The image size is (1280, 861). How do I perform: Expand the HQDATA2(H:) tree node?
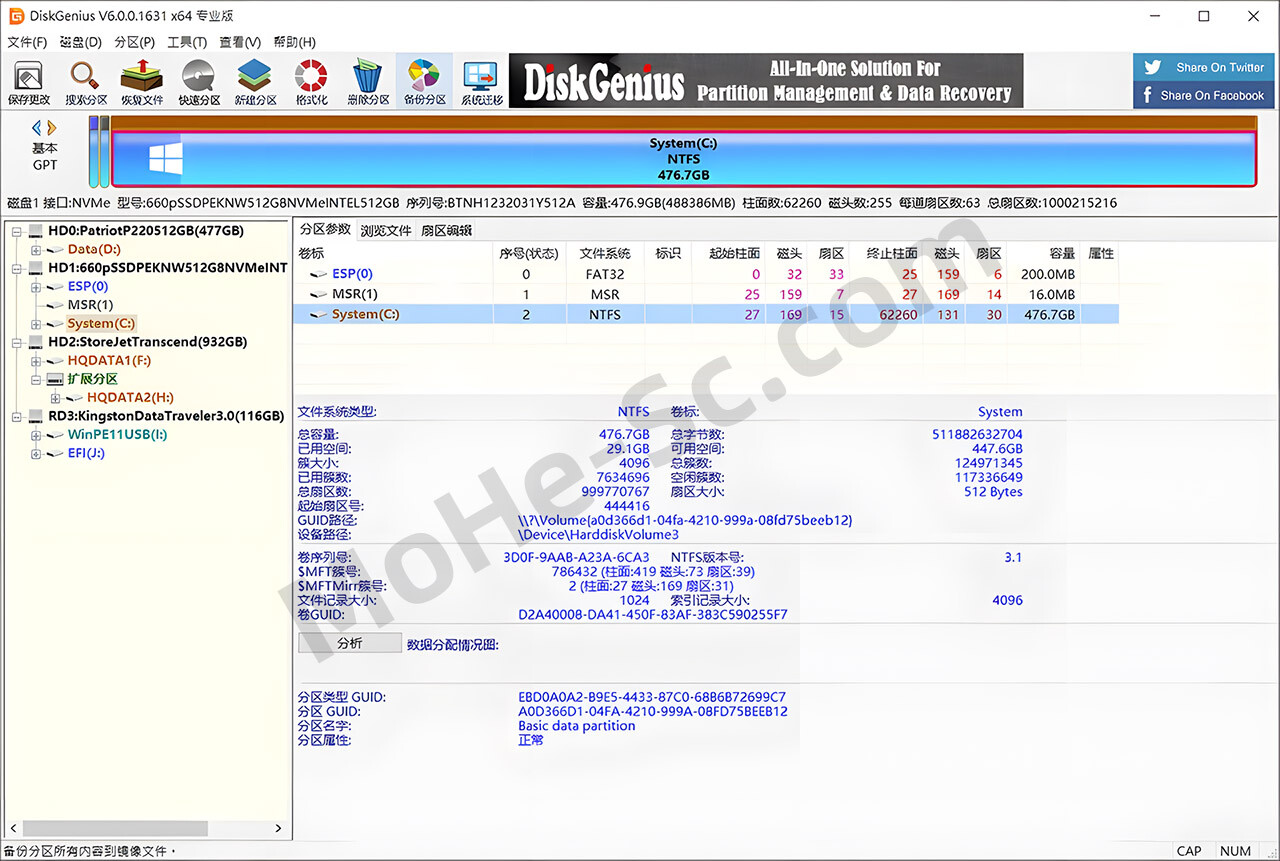click(x=55, y=398)
